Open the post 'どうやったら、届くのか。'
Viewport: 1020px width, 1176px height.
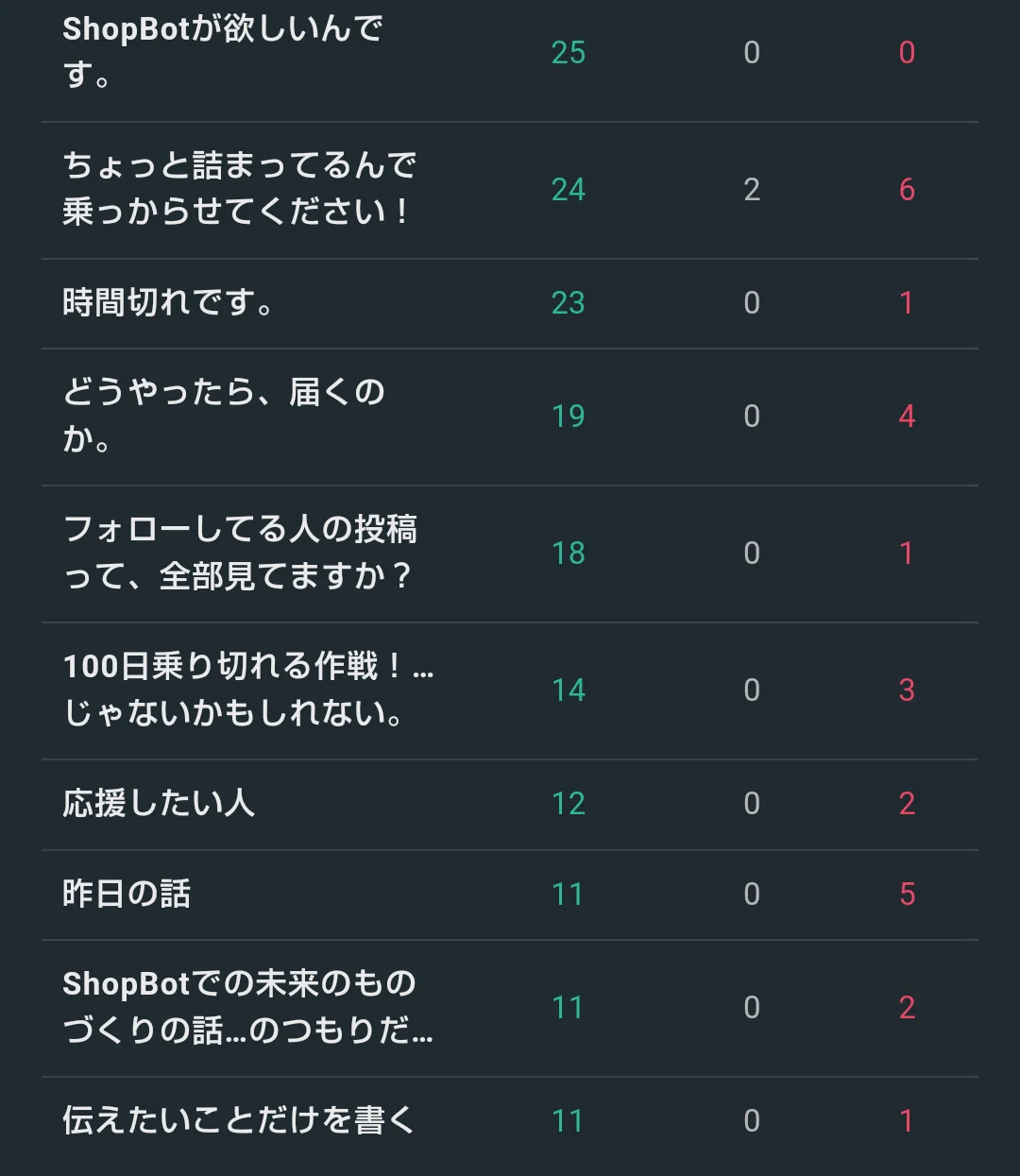click(x=224, y=416)
